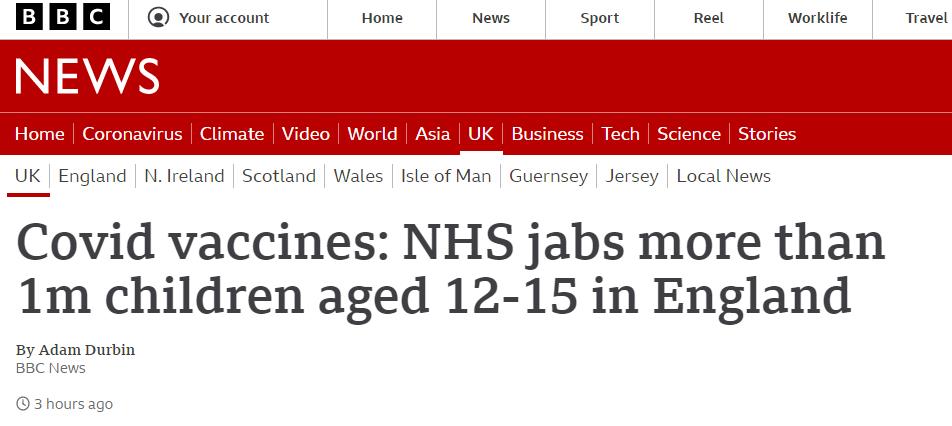Open the Science section tab
The width and height of the screenshot is (952, 426).
tap(689, 134)
